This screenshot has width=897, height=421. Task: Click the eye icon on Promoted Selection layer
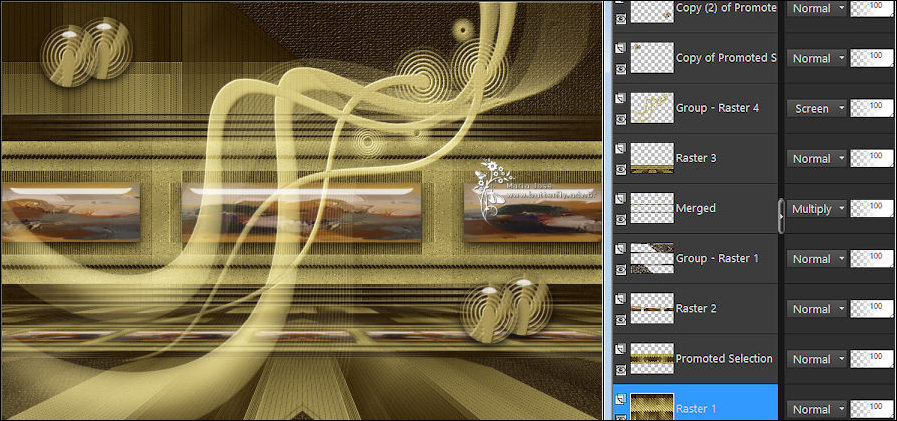620,369
